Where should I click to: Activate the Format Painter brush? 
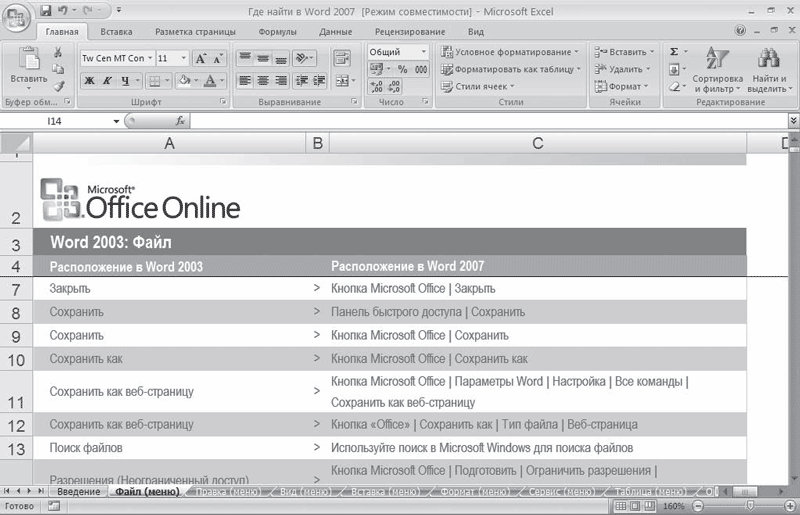click(58, 86)
